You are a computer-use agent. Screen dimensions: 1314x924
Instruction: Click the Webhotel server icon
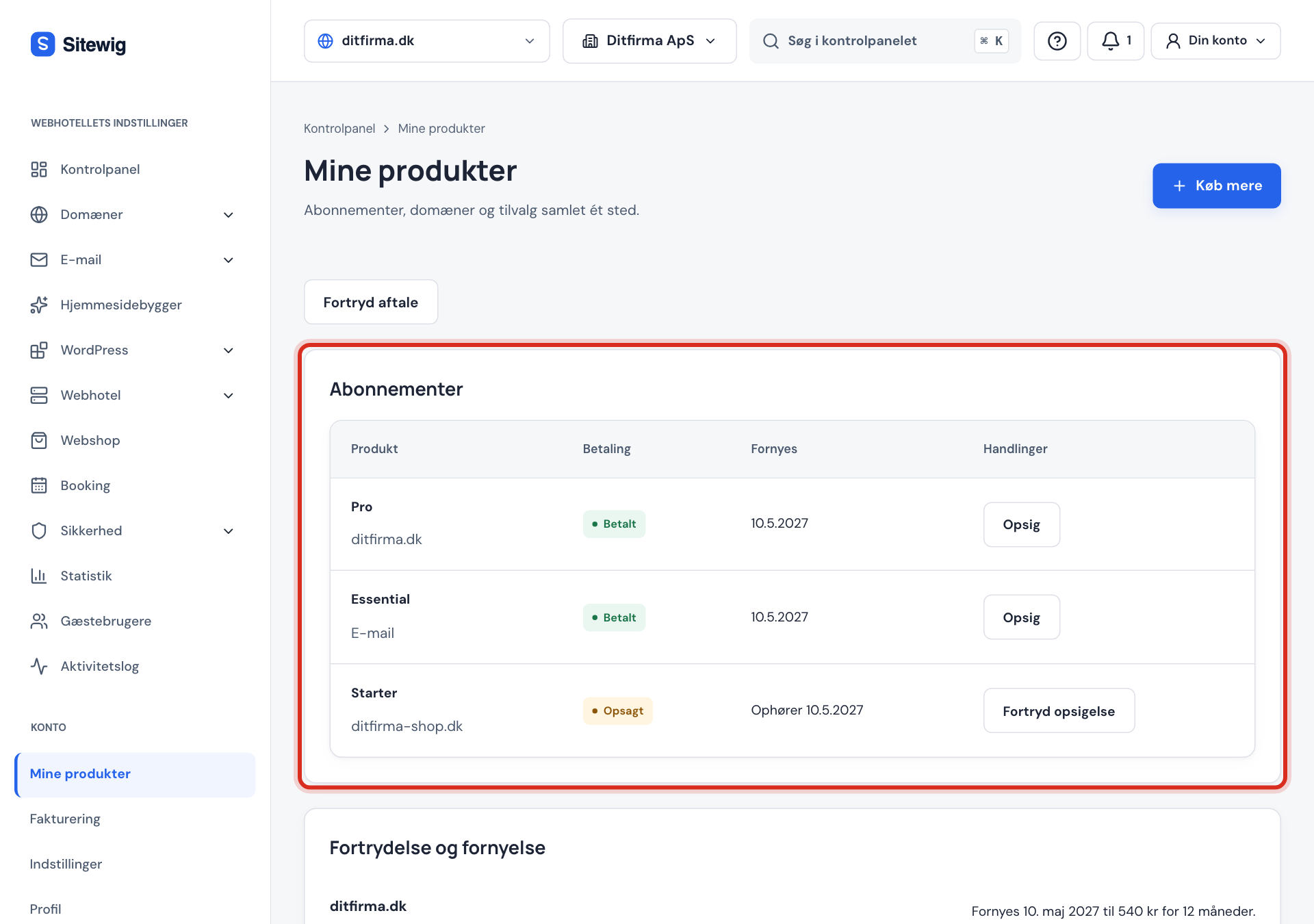39,395
